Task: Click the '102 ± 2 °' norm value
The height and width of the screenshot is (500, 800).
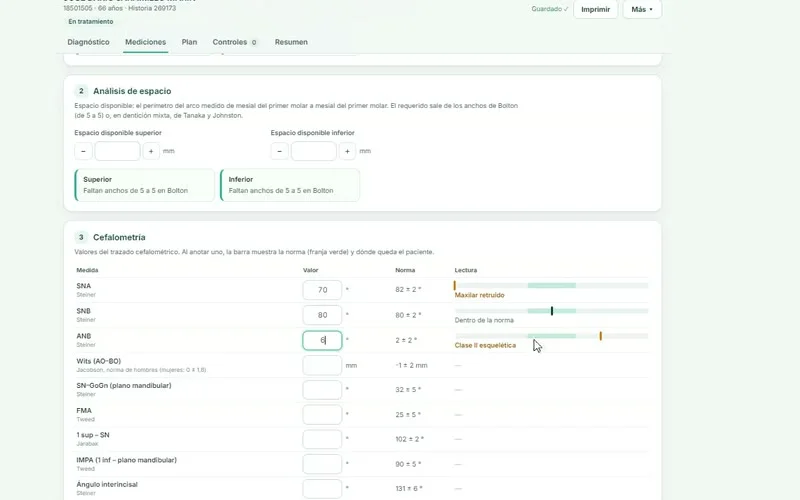Action: [x=410, y=439]
